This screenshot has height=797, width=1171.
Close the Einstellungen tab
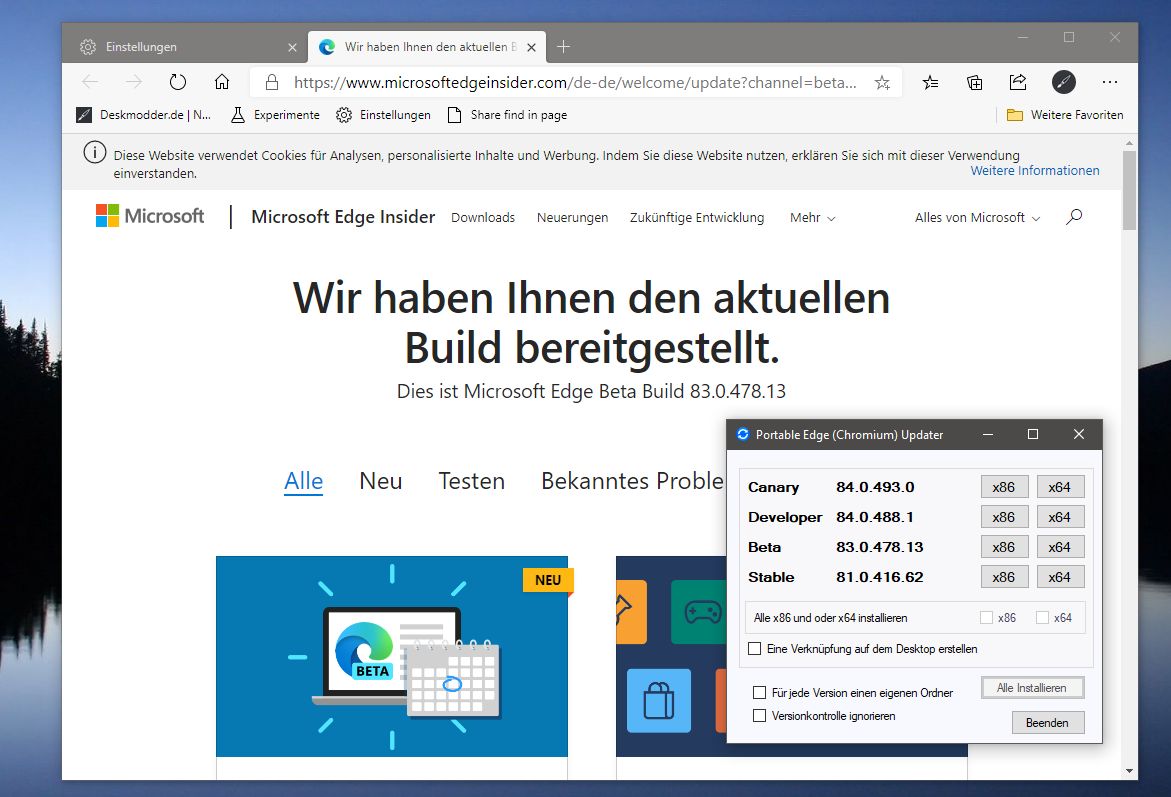point(292,47)
